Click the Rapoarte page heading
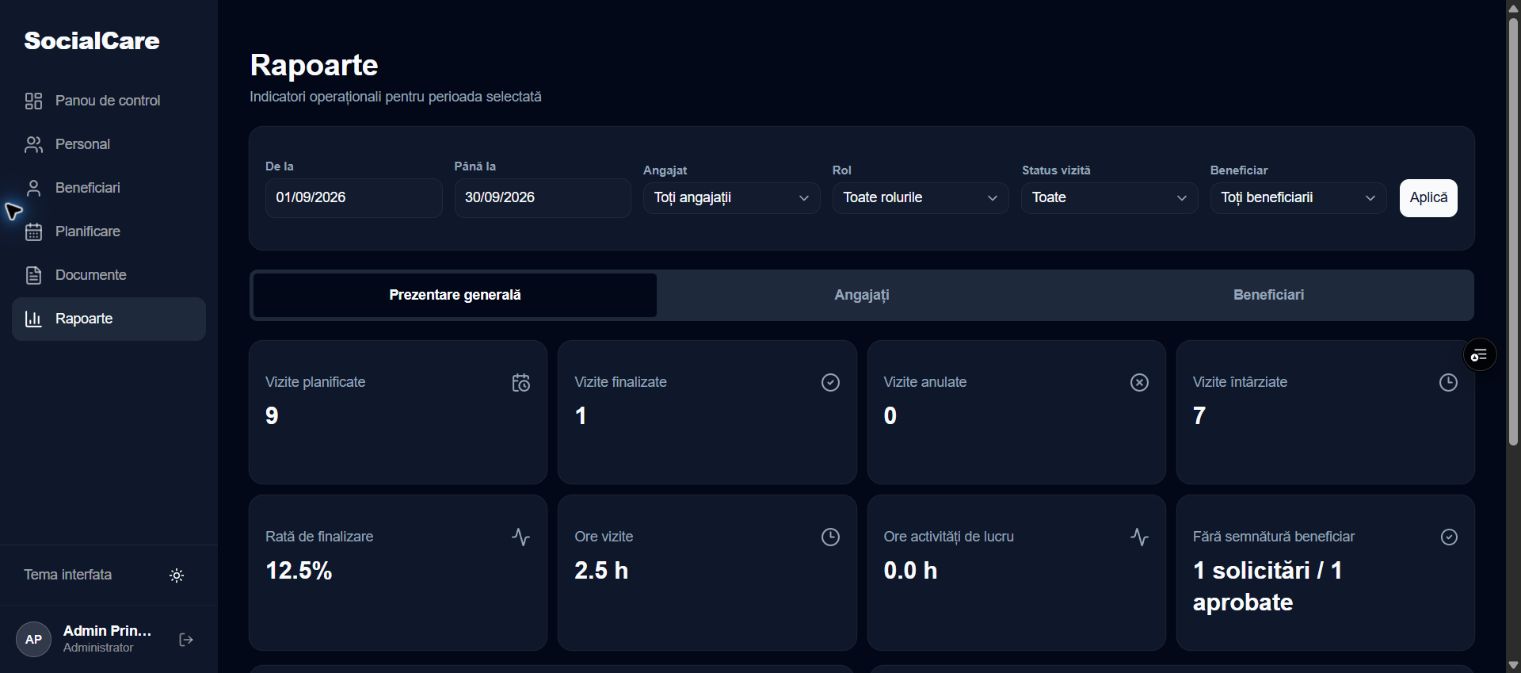 coord(314,65)
